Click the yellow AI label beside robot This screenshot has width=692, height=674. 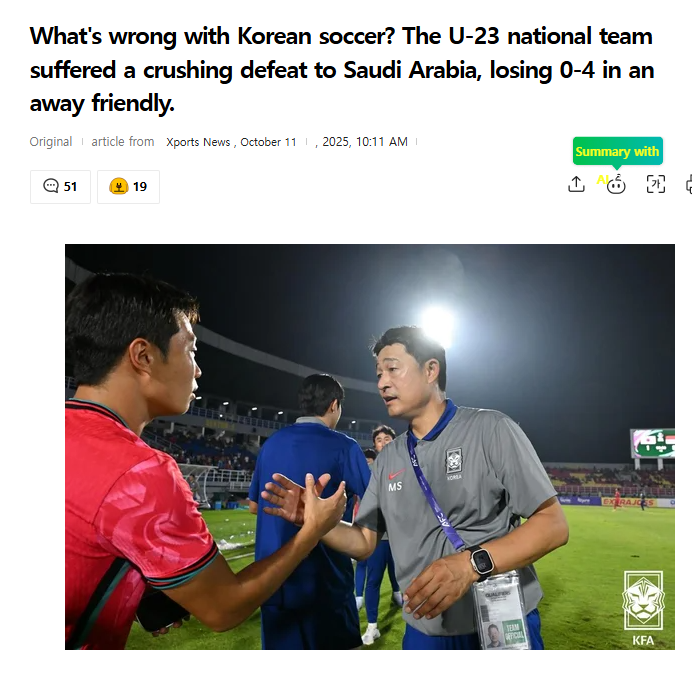pos(602,180)
